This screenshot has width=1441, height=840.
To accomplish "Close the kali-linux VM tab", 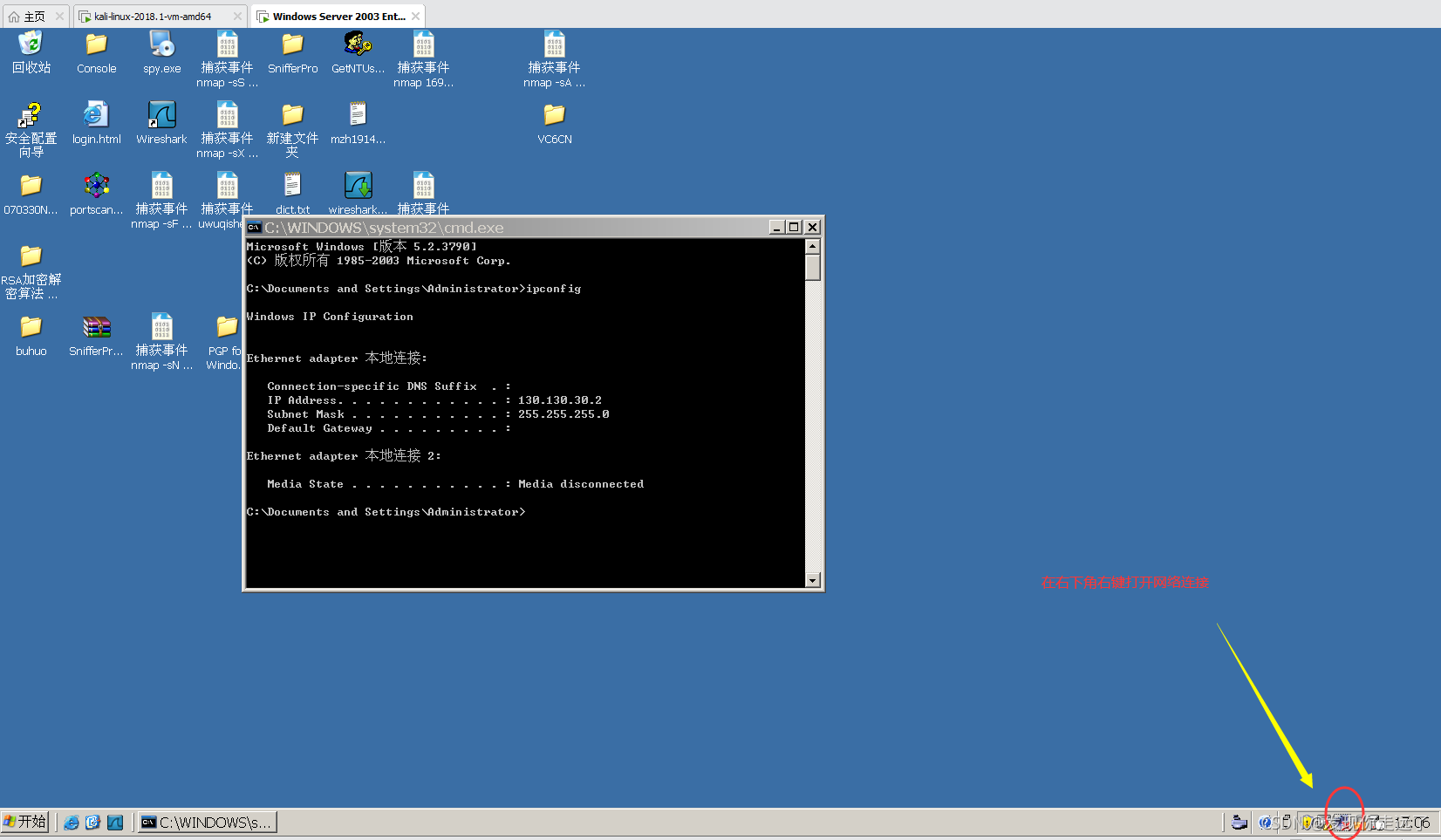I will coord(237,17).
